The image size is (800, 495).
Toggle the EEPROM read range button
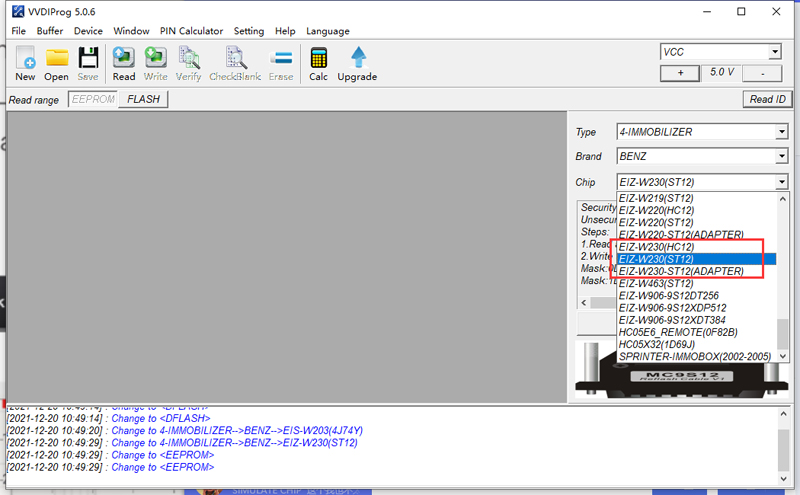pos(93,99)
